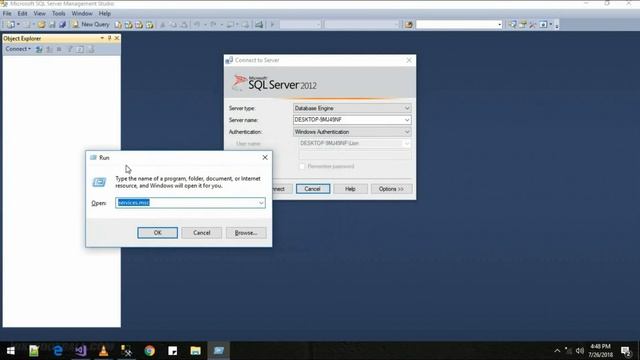640x360 pixels.
Task: Toggle the Remember password checkbox
Action: [302, 166]
